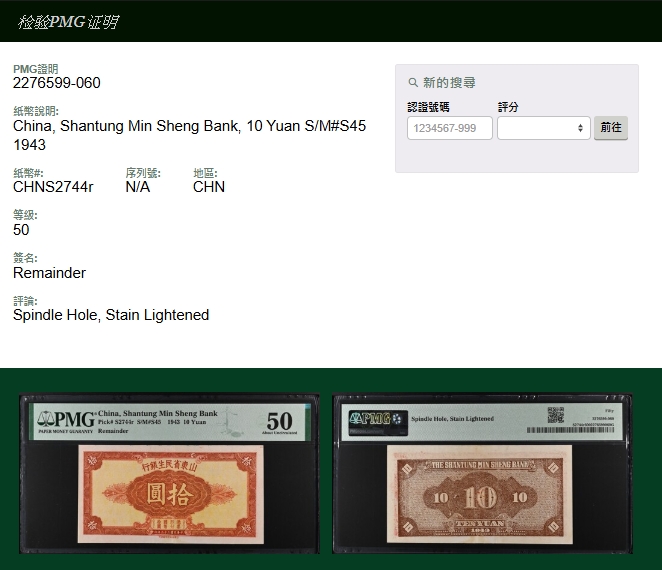Click the 認證號碼 field label

point(428,107)
